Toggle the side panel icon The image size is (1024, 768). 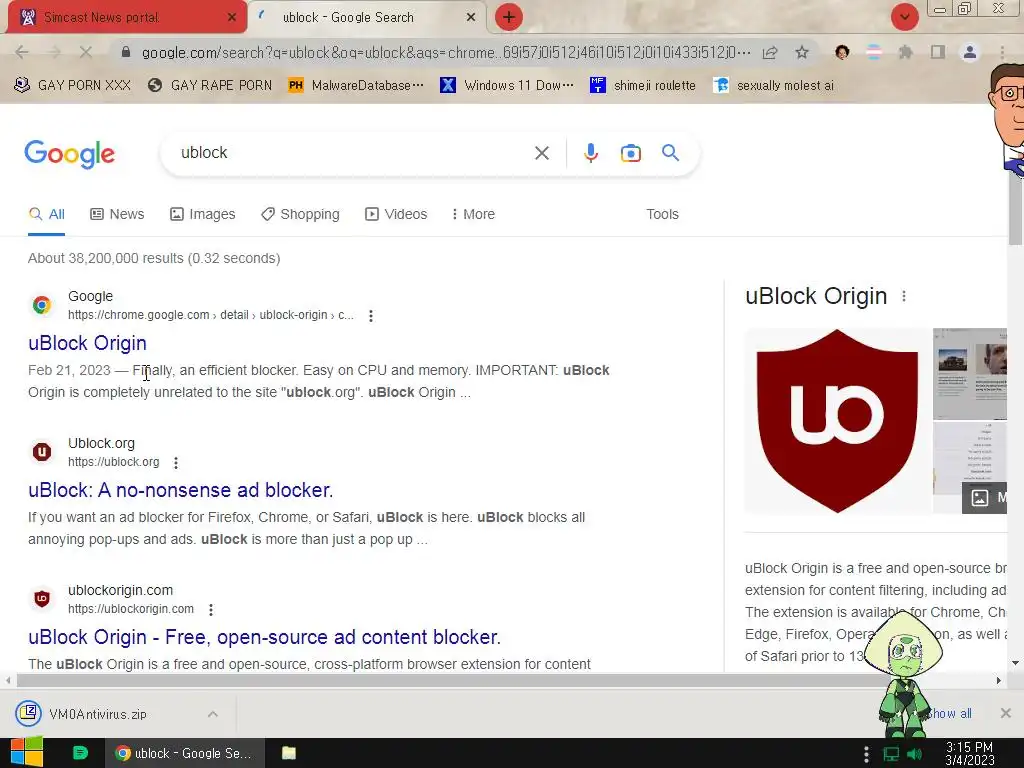(x=938, y=52)
